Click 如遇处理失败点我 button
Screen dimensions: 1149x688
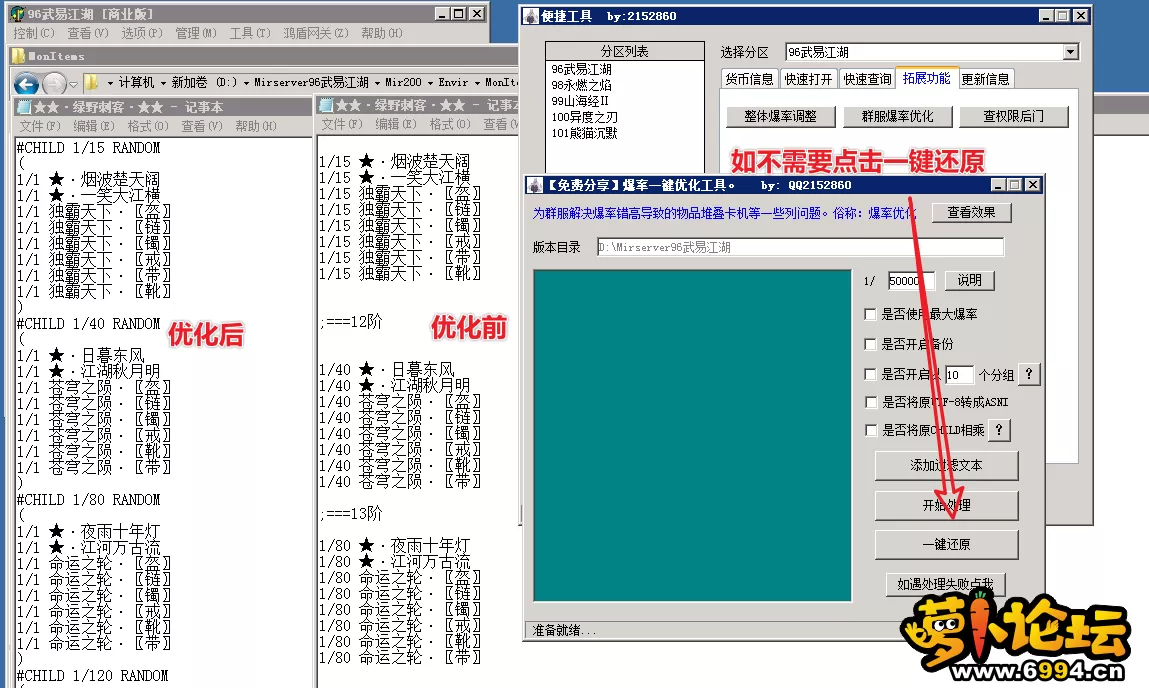click(945, 584)
